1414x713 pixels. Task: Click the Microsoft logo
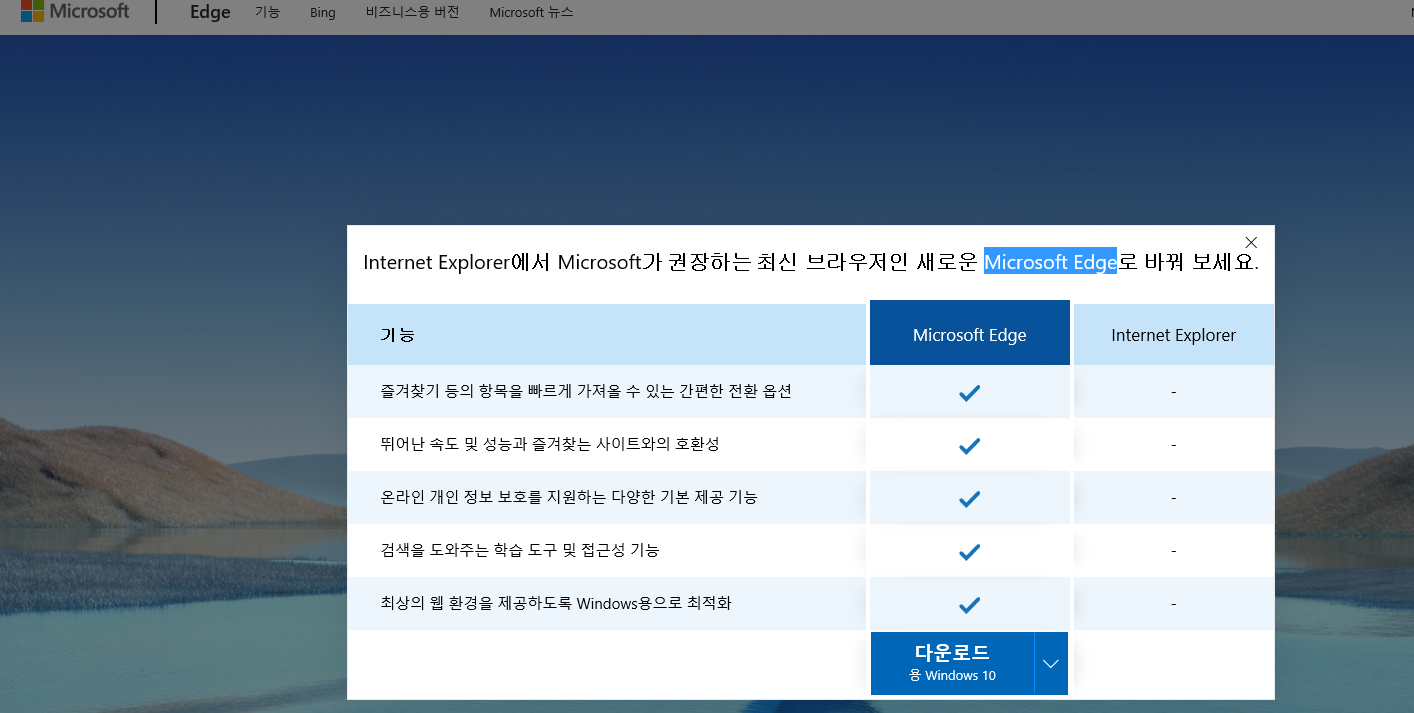click(75, 12)
